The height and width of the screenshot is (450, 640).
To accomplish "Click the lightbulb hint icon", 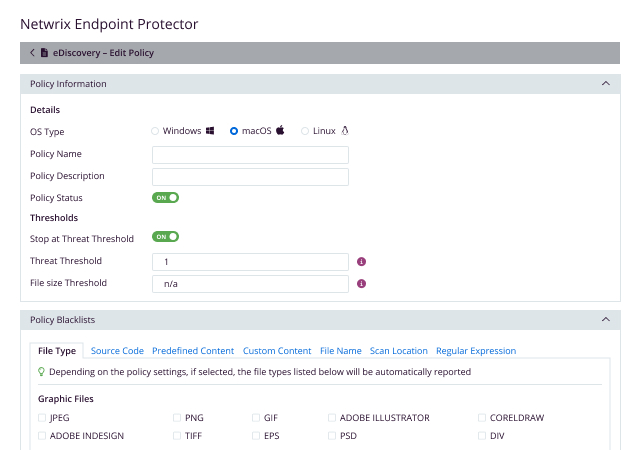I will 41,372.
